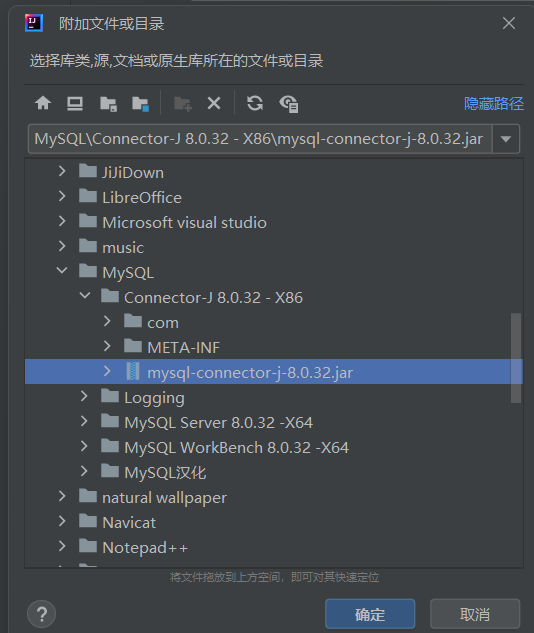Collapse the Connector-J 8.0.32 - X86 folder
The height and width of the screenshot is (633, 534).
[x=85, y=296]
